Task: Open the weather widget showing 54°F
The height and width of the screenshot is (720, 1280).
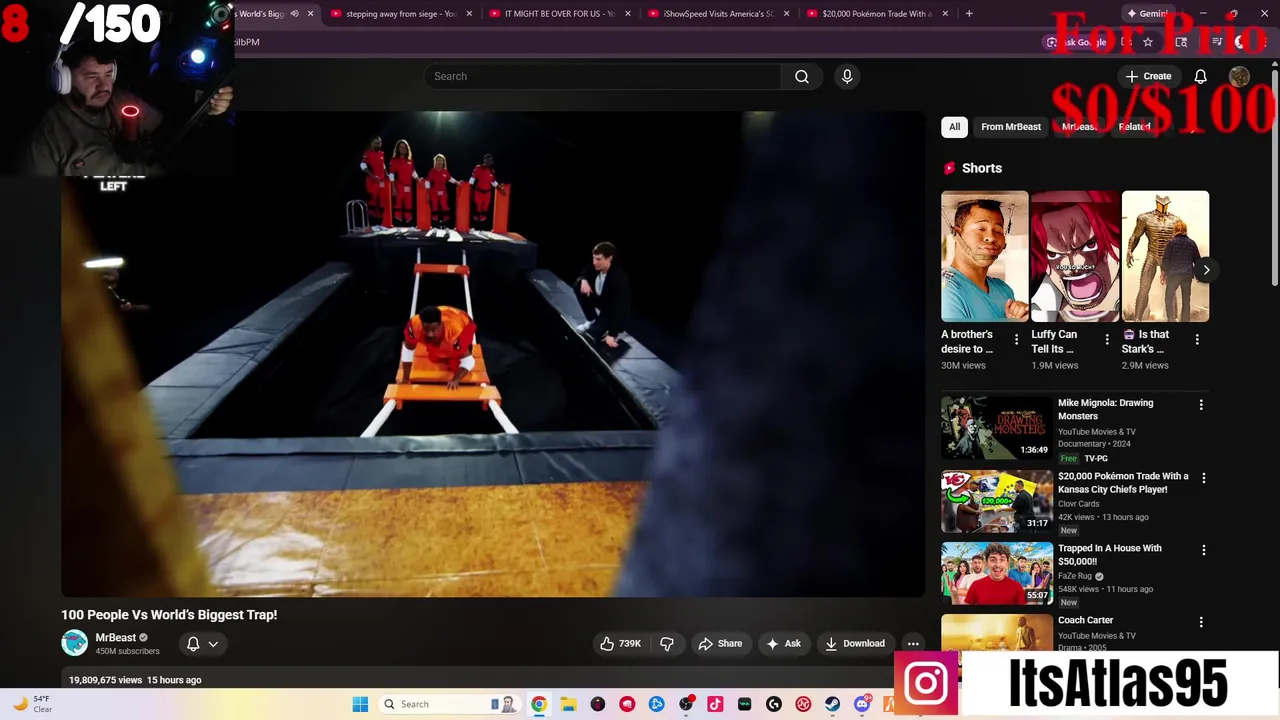Action: (x=32, y=704)
